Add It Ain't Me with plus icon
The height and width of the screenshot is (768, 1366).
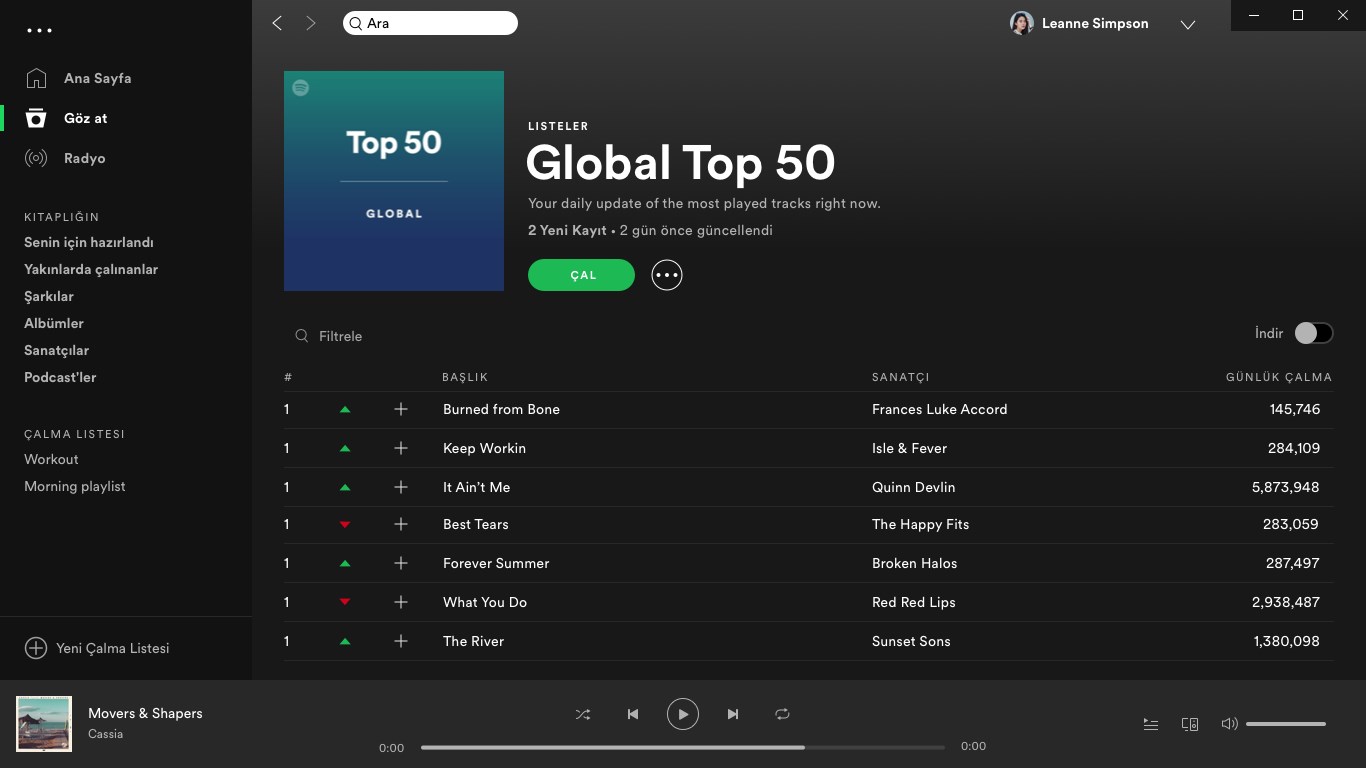[x=401, y=487]
